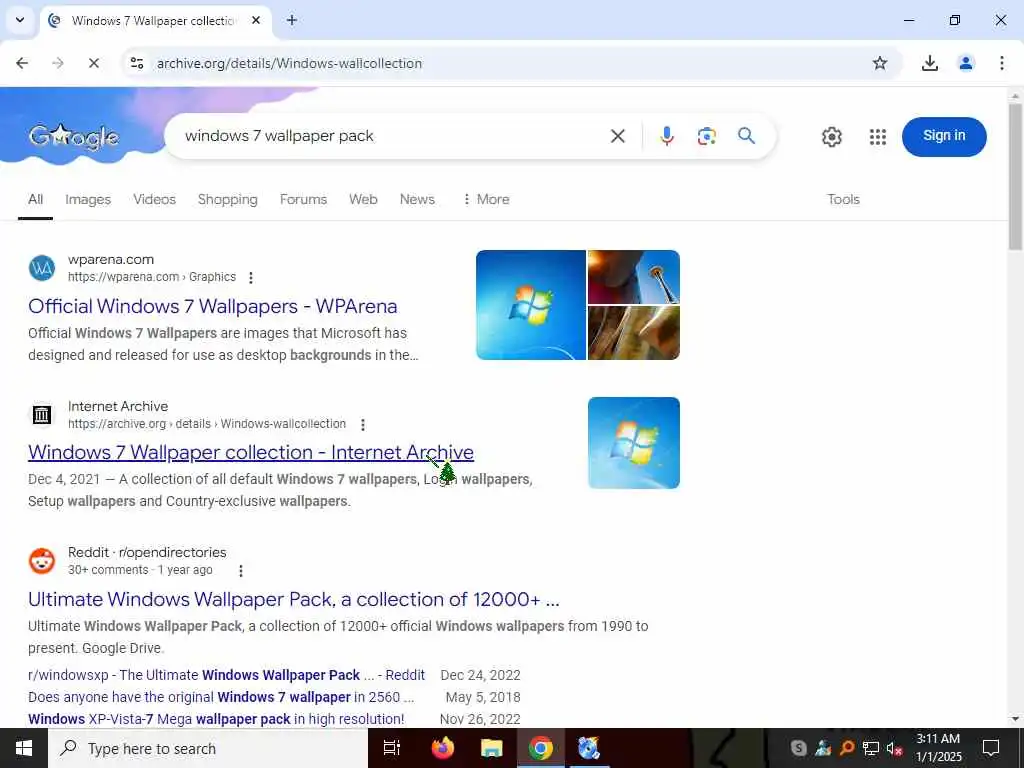Screen dimensions: 1024x768
Task: Switch to the Shopping tab
Action: [227, 199]
